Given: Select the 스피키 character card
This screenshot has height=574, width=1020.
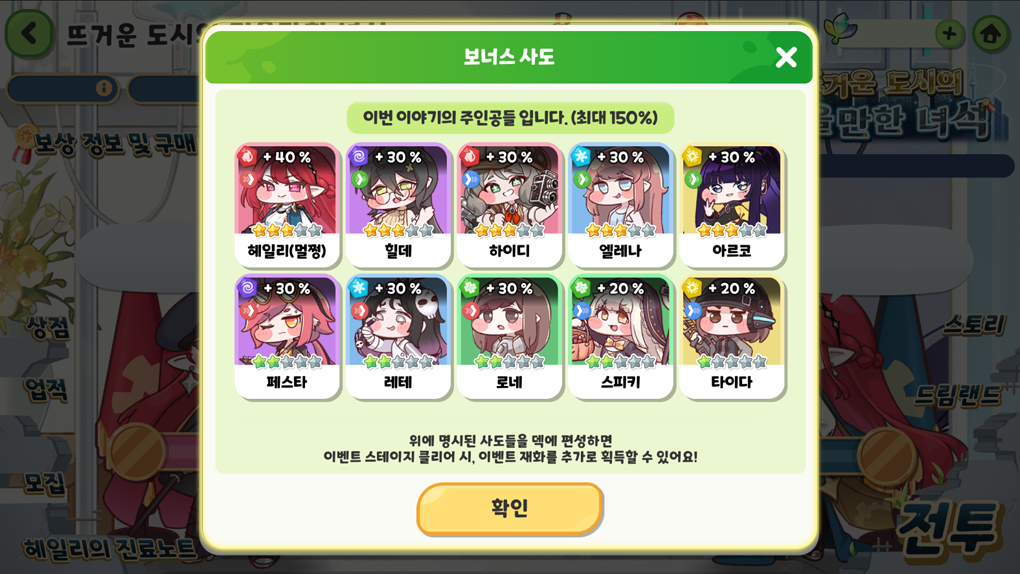Looking at the screenshot, I should (x=621, y=336).
